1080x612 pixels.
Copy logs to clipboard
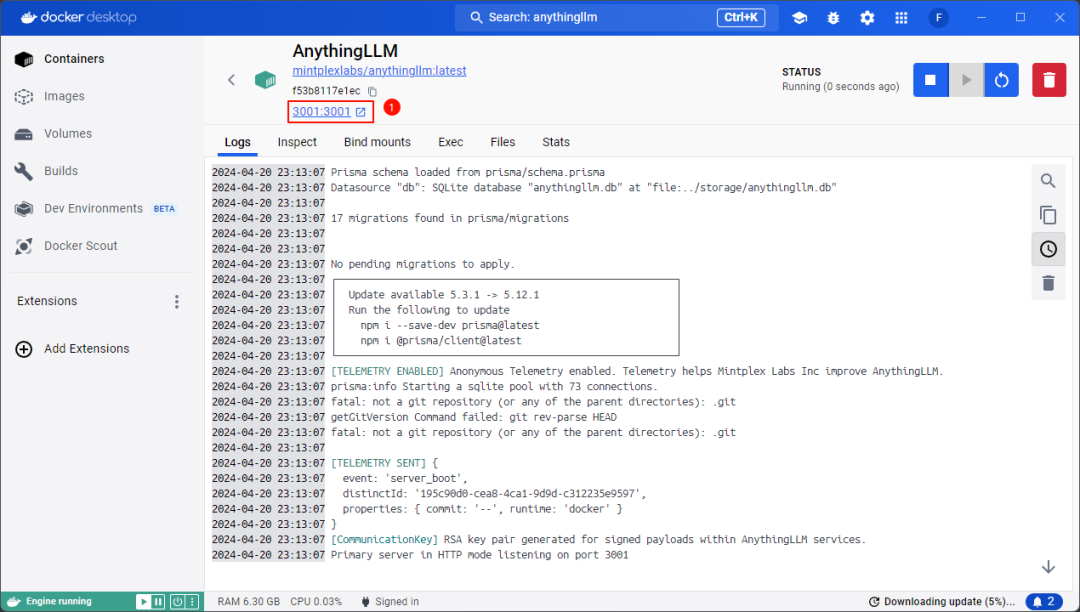point(1048,215)
